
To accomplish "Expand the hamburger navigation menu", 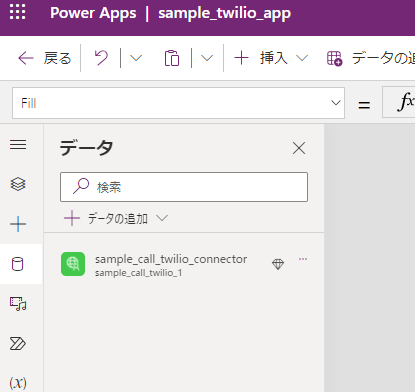I will [18, 145].
